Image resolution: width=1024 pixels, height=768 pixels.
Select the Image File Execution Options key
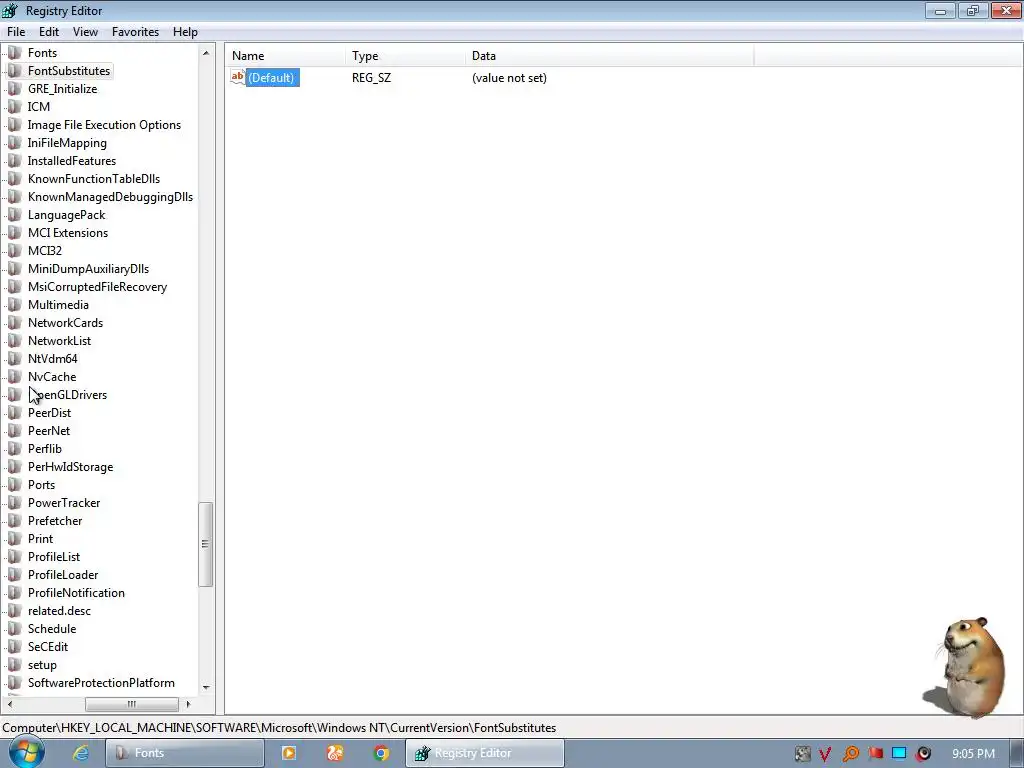[x=104, y=125]
